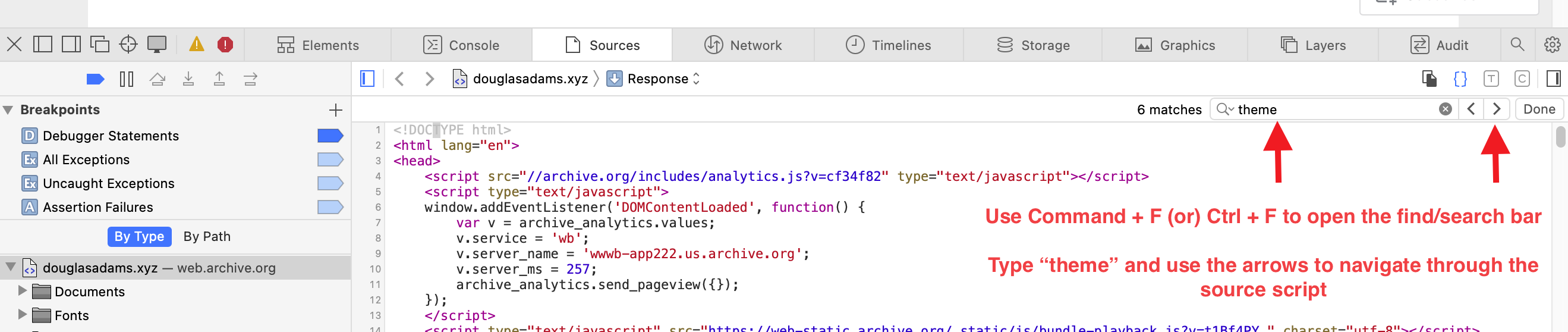
Task: Collapse the Breakpoints section
Action: point(8,109)
